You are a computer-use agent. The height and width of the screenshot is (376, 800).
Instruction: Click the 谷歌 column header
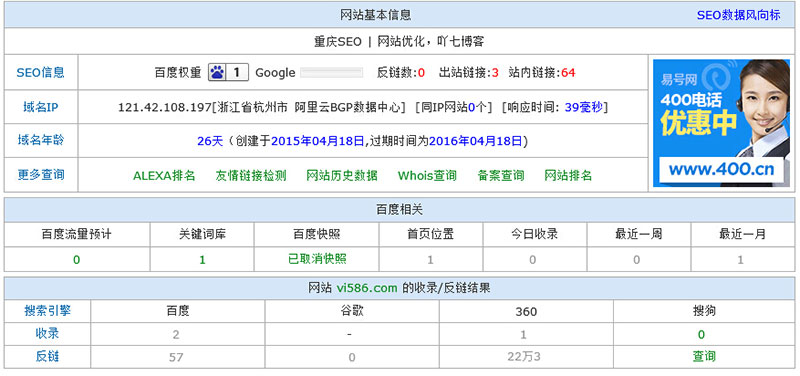352,311
